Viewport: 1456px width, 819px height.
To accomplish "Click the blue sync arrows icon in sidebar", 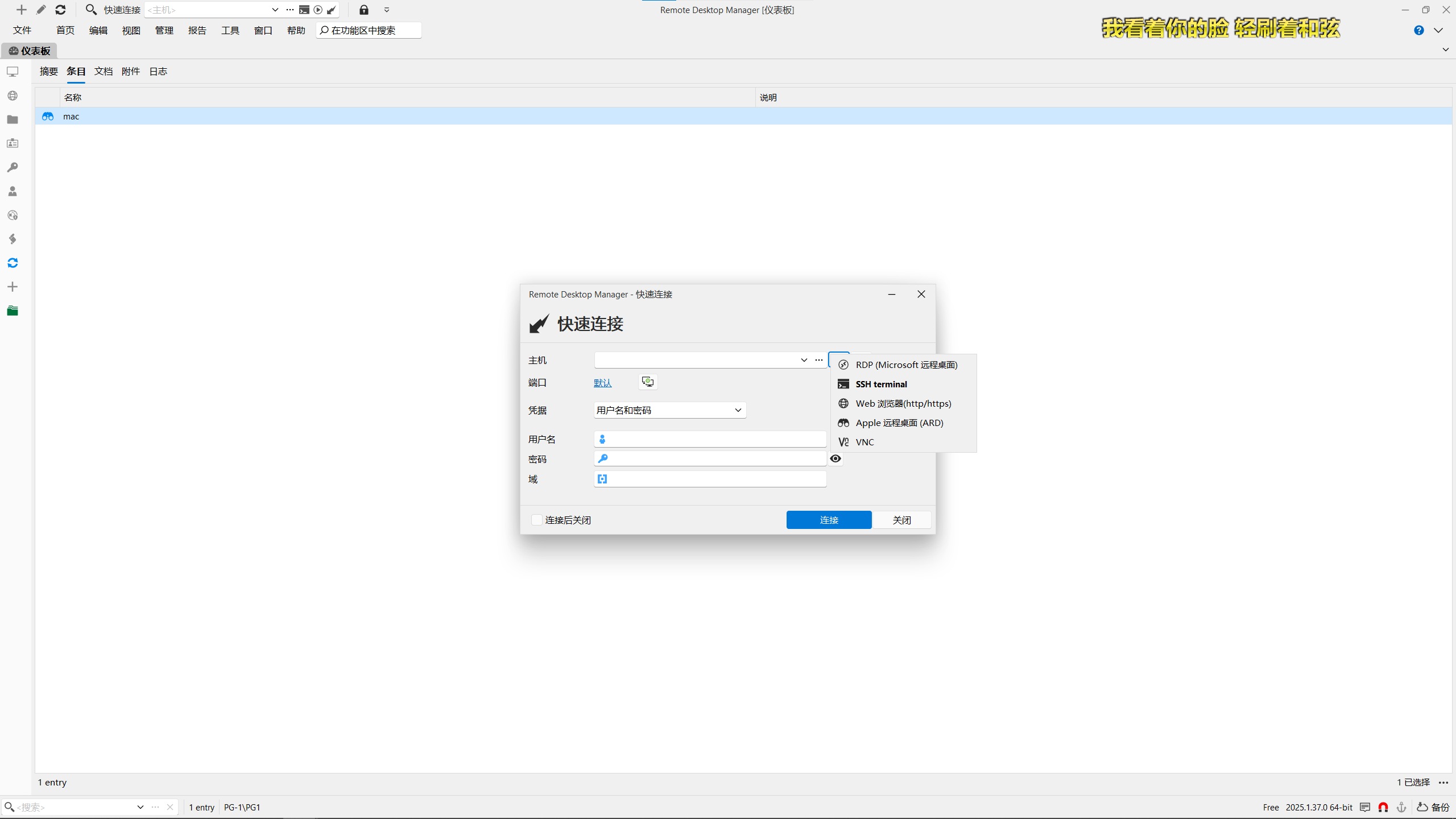I will tap(13, 263).
